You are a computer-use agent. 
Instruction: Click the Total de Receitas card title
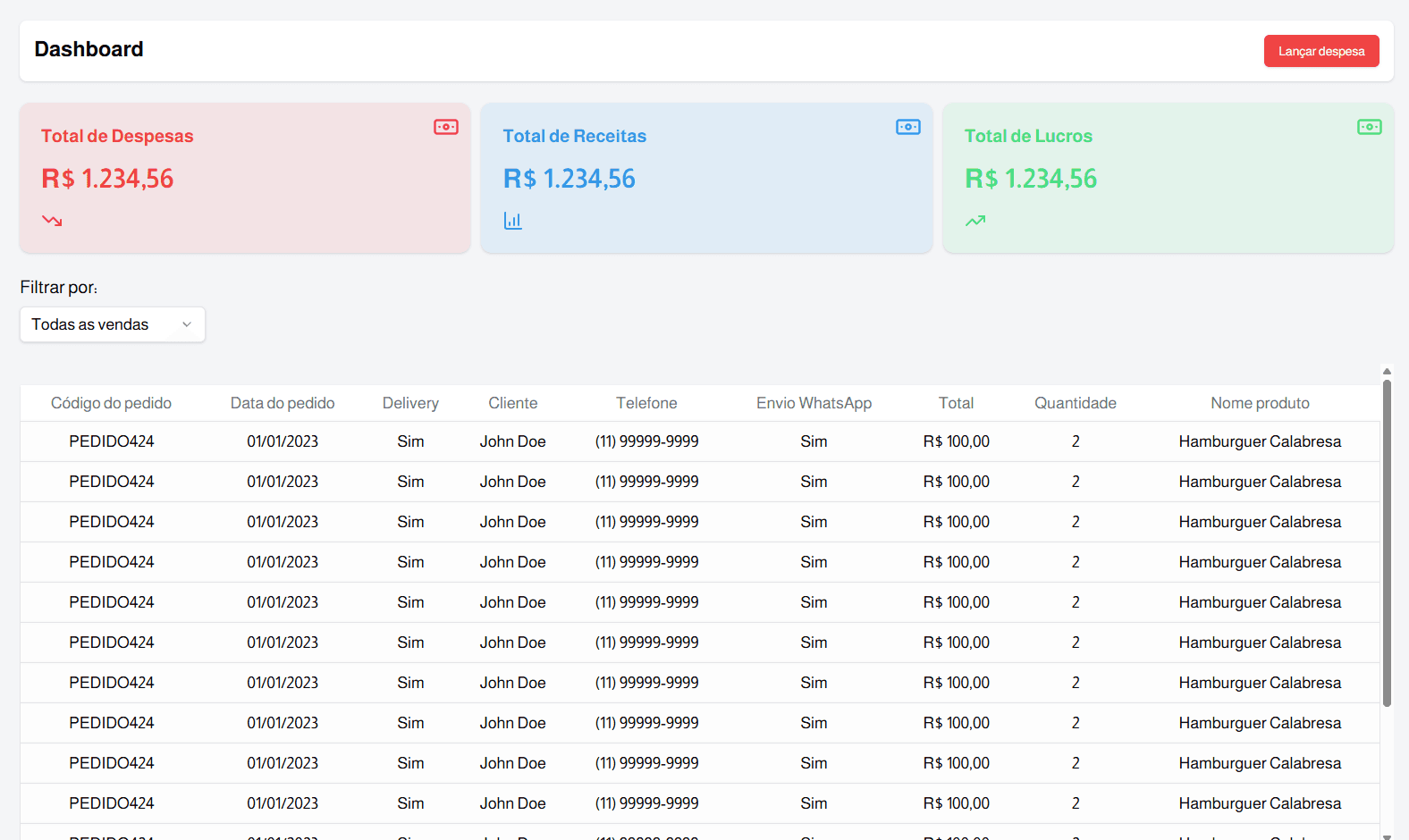click(574, 136)
